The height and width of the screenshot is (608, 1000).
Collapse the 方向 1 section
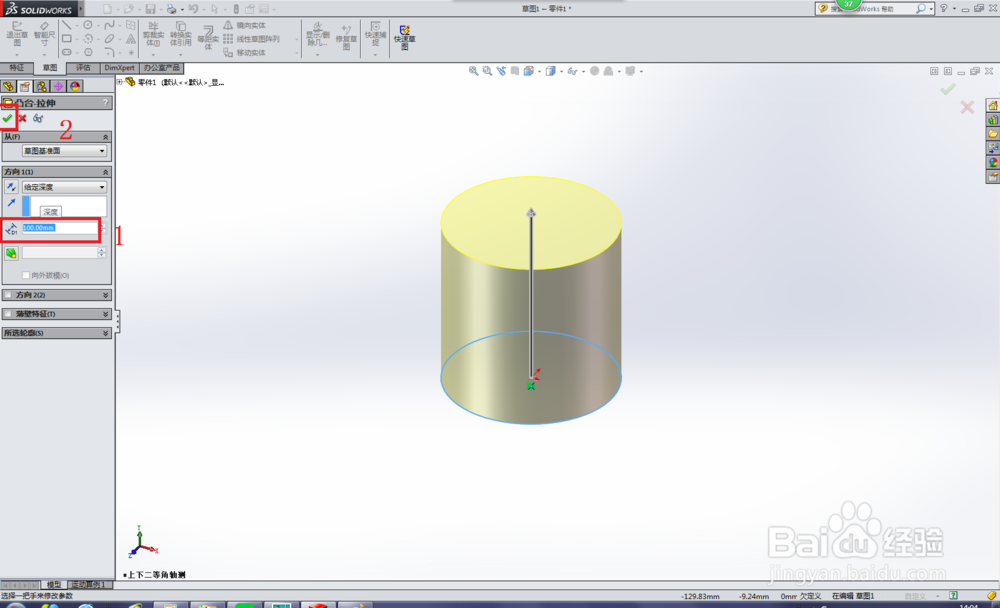pos(105,172)
